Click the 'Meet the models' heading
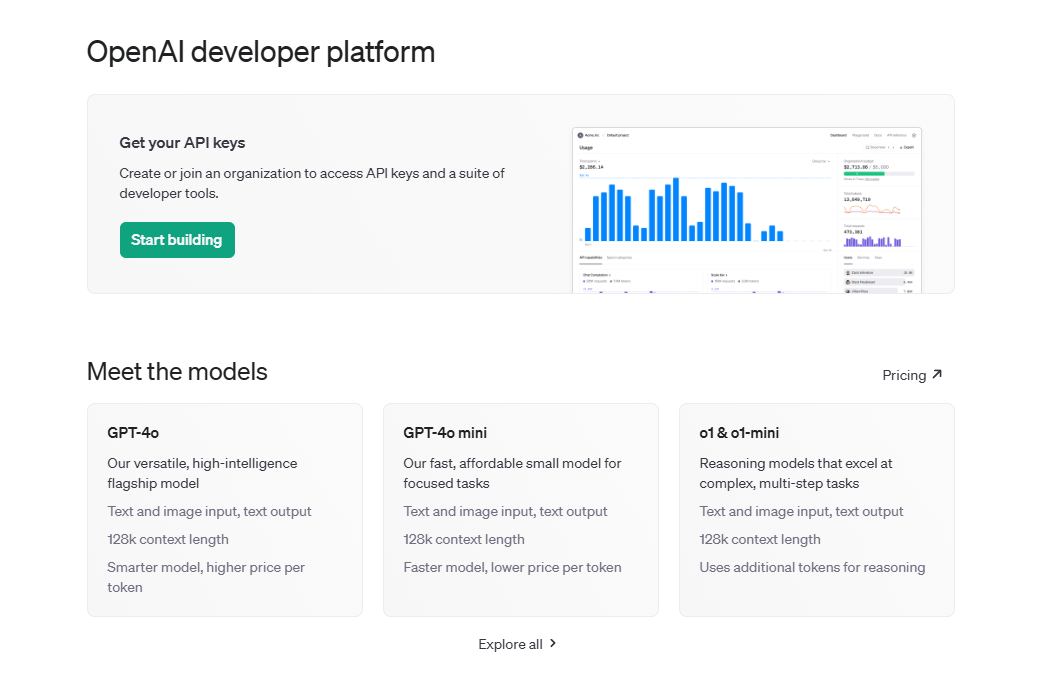 click(x=177, y=372)
